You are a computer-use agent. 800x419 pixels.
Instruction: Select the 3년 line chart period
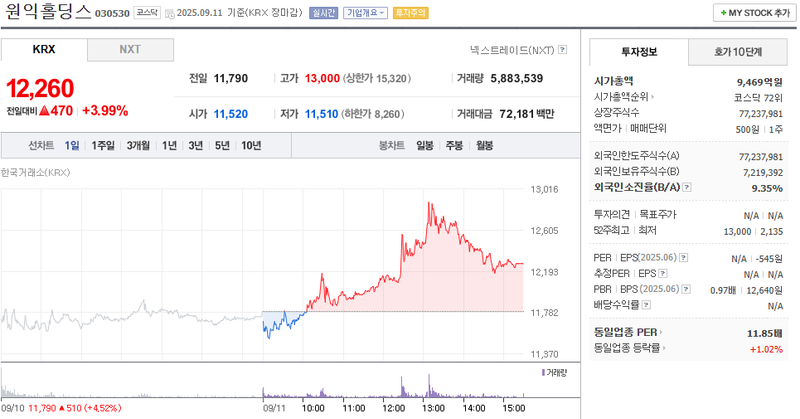point(196,145)
